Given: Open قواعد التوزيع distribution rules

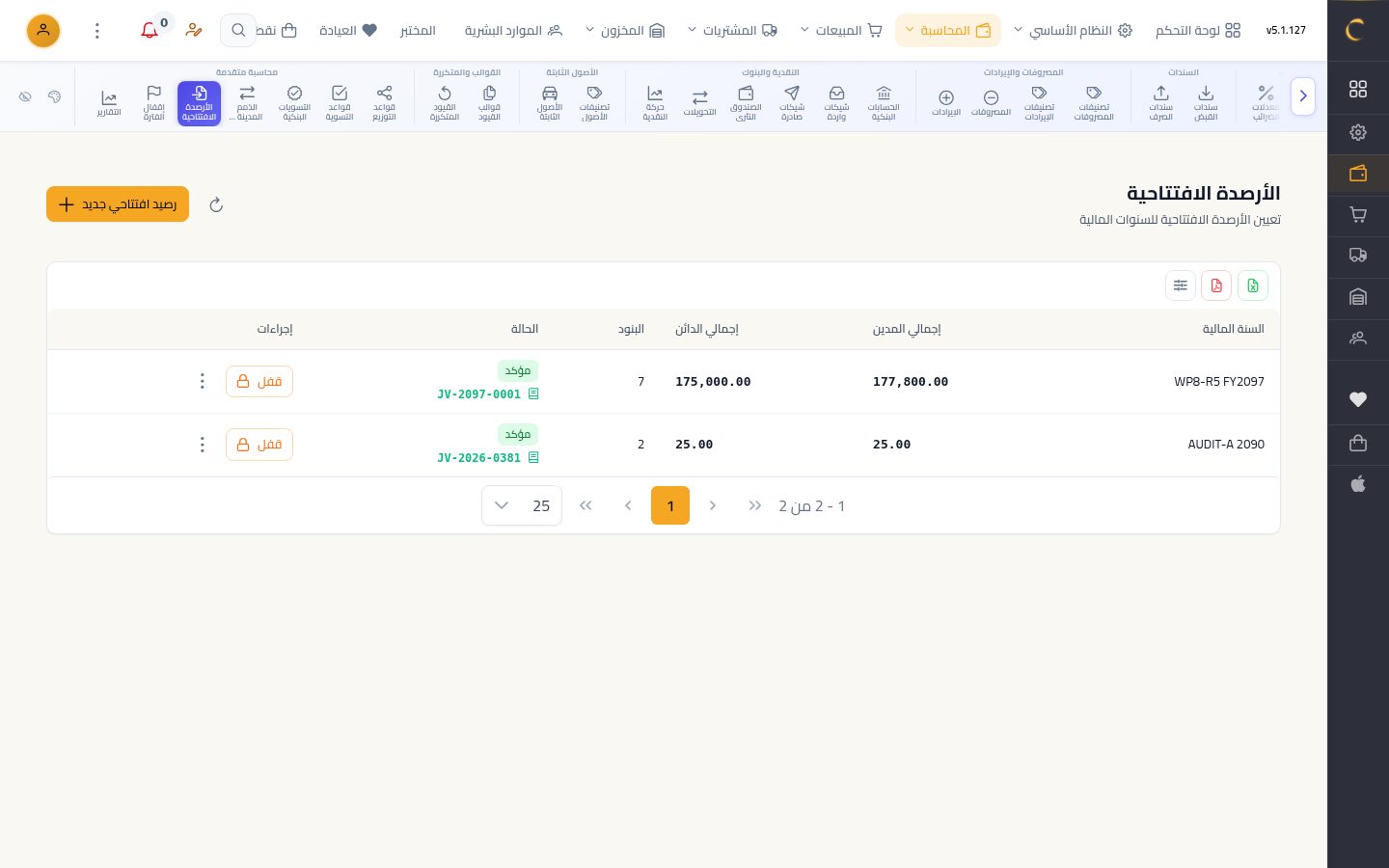Looking at the screenshot, I should point(384,103).
